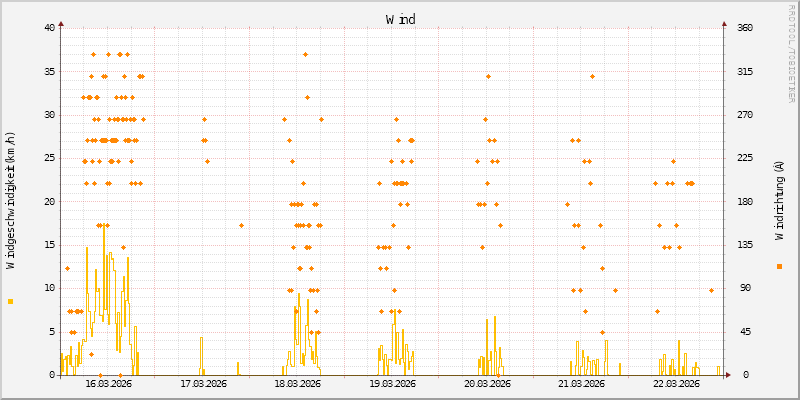Click the Windgeschwindigkeit (km/h) axis label
Viewport: 800px width, 400px height.
tap(11, 200)
